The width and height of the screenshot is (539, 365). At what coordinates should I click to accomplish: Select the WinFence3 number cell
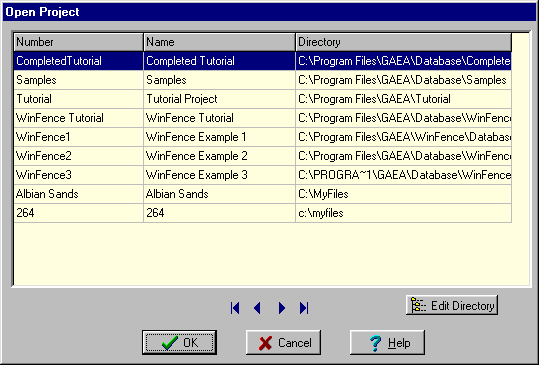[x=78, y=175]
